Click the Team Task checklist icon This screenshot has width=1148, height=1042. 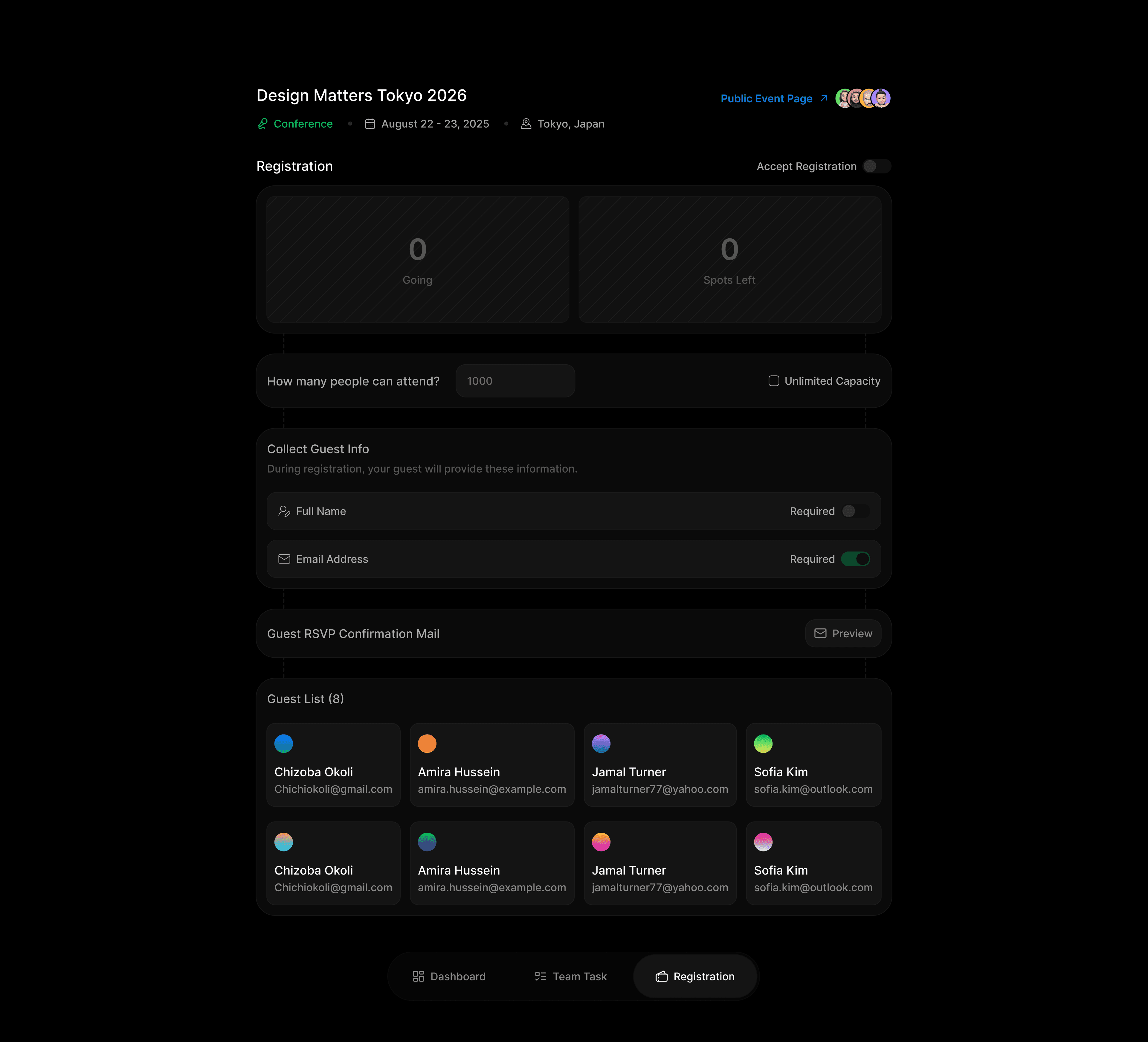pos(541,977)
